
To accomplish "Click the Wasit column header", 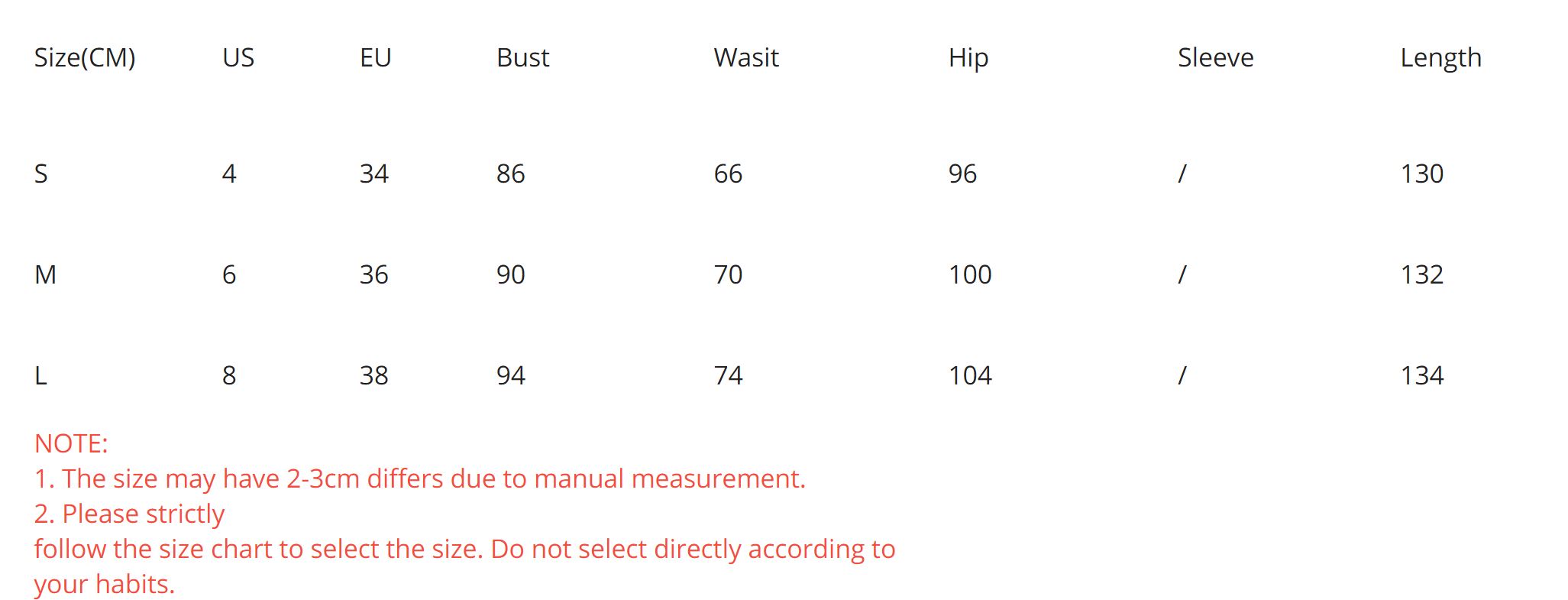I will [x=746, y=58].
